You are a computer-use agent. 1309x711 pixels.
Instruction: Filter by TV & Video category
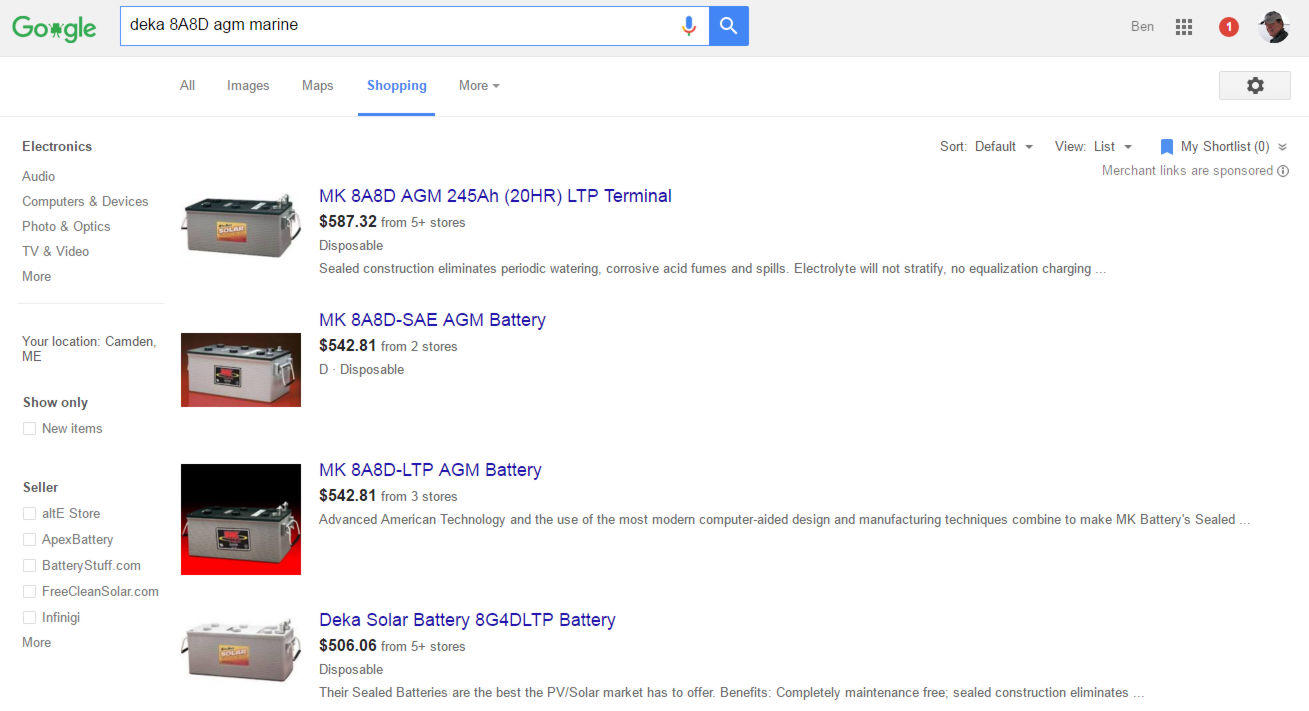(55, 252)
